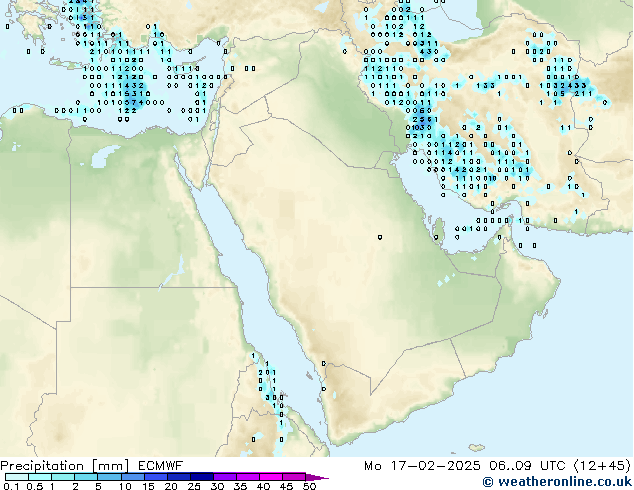Viewport: 634px width, 490px height.
Task: Click the legend label '0.5'
Action: pos(35,486)
